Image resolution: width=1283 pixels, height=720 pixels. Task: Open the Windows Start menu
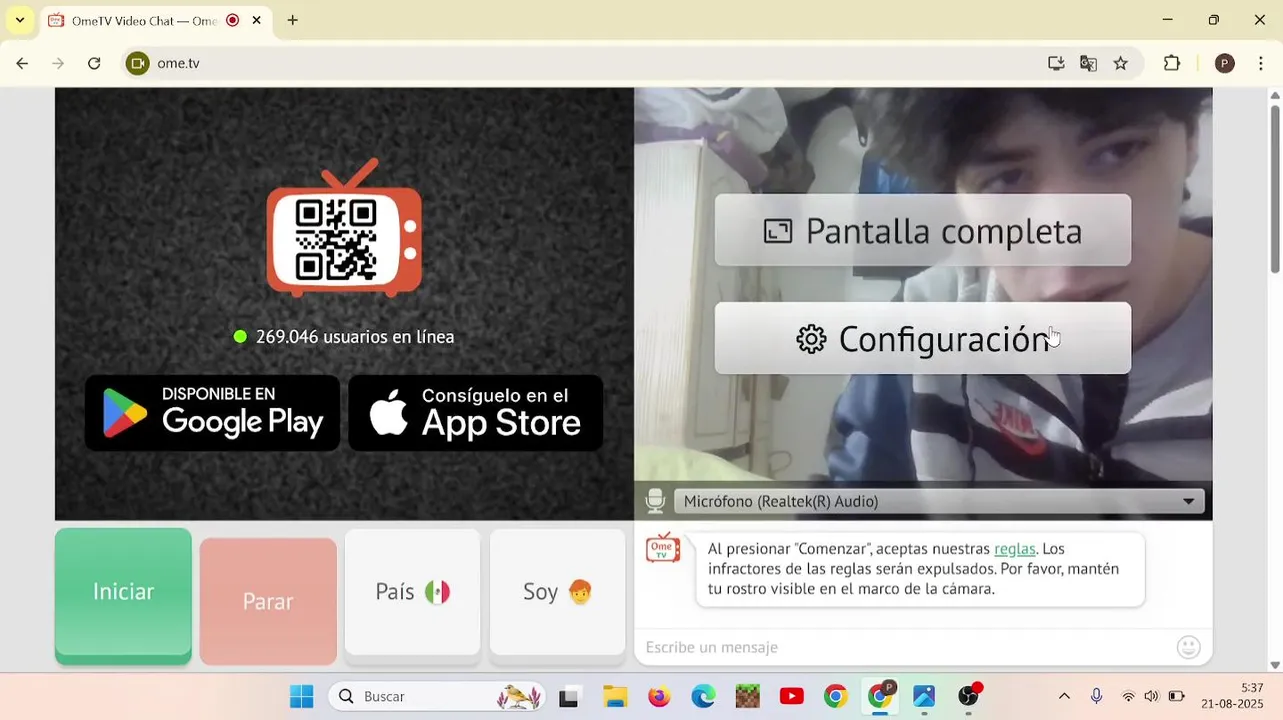pyautogui.click(x=301, y=696)
